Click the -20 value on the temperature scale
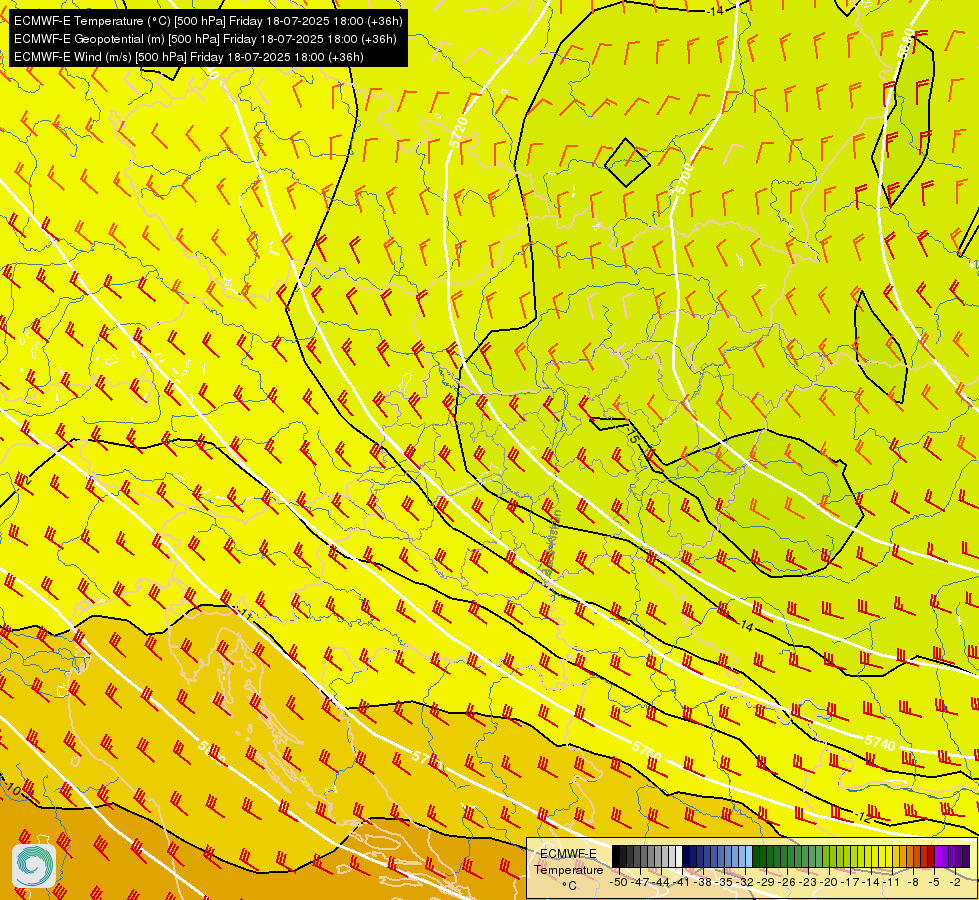 [x=829, y=883]
